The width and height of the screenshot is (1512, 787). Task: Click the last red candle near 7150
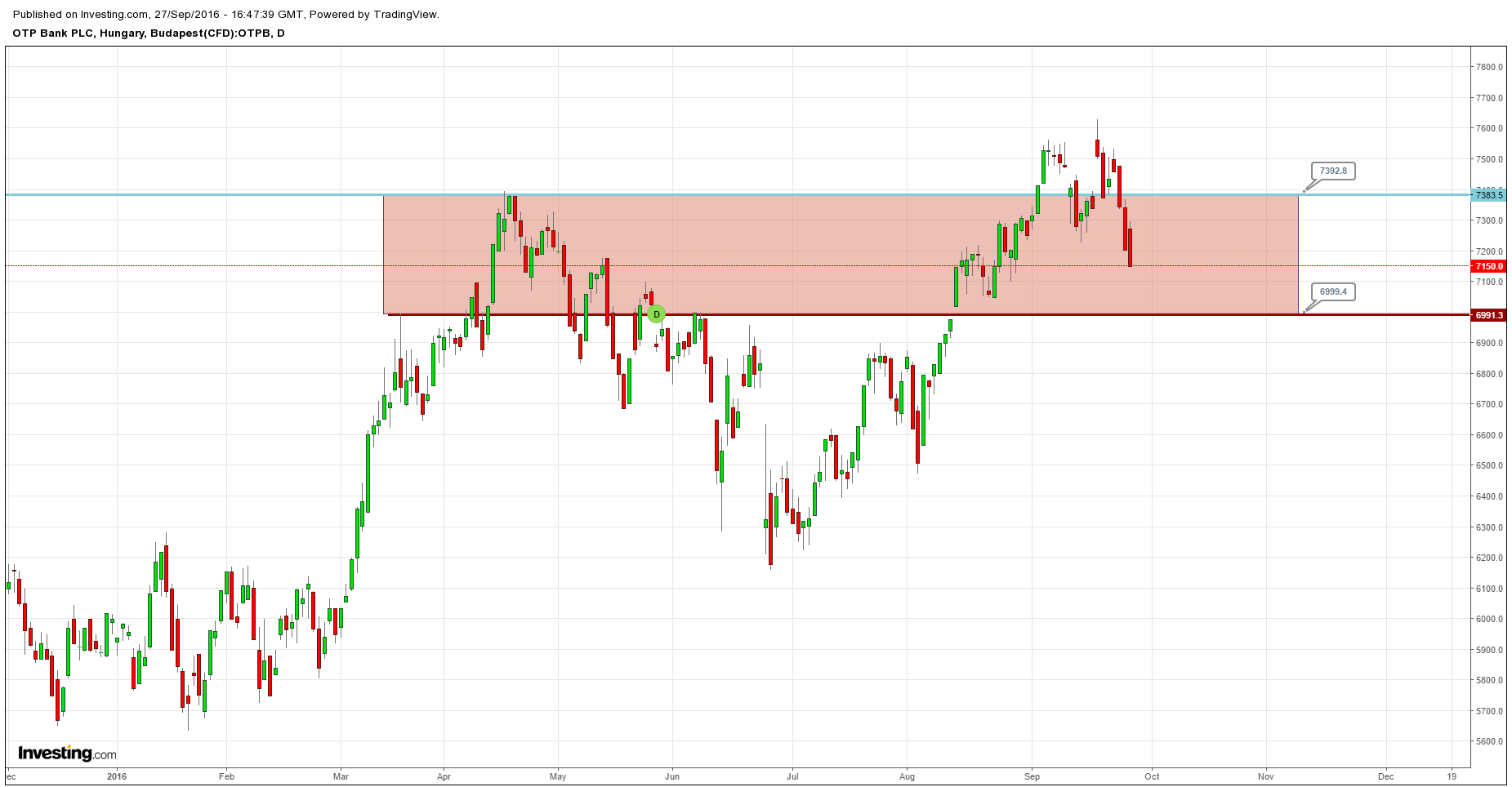click(1131, 247)
